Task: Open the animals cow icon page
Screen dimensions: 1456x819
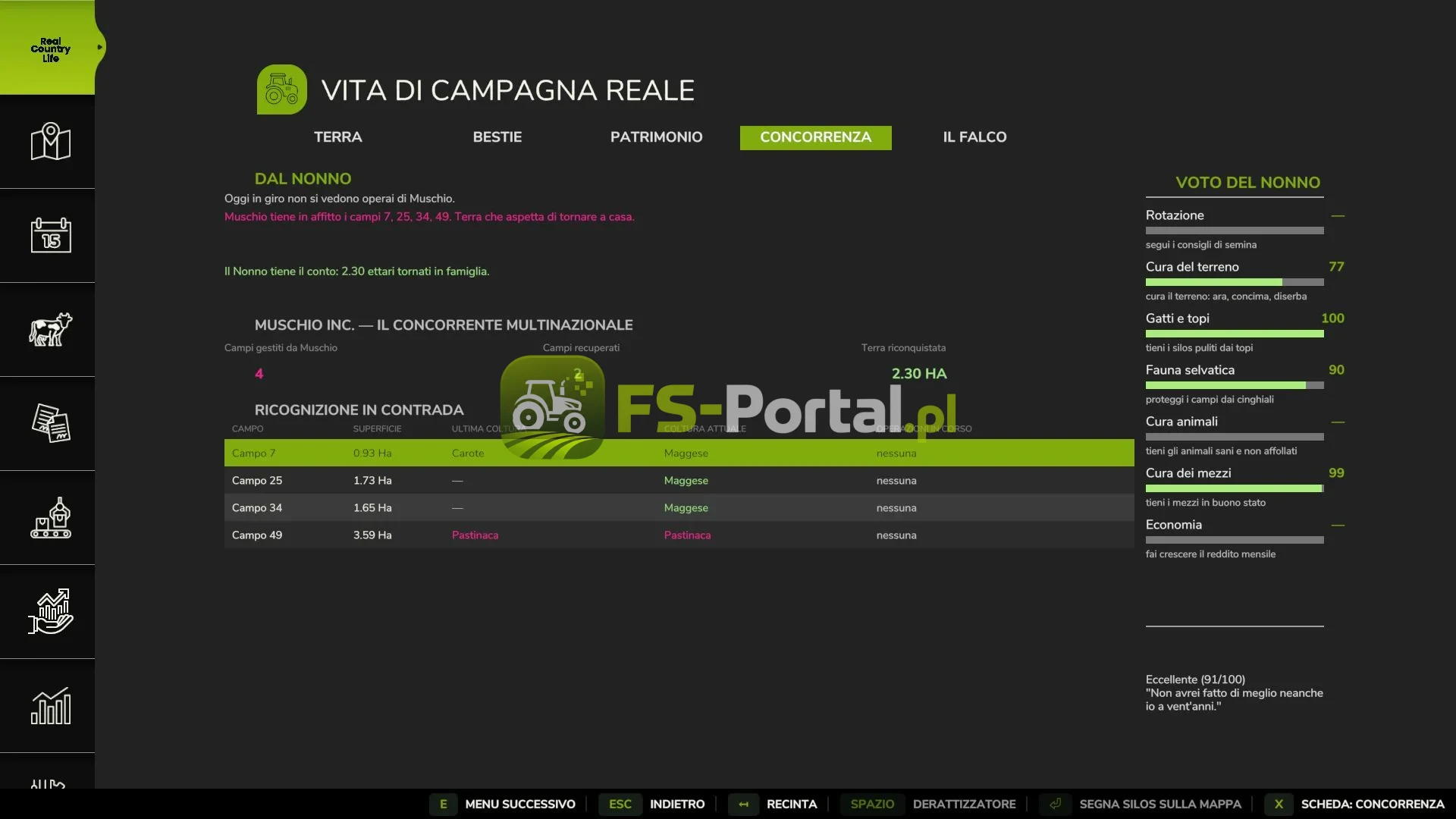Action: (50, 329)
